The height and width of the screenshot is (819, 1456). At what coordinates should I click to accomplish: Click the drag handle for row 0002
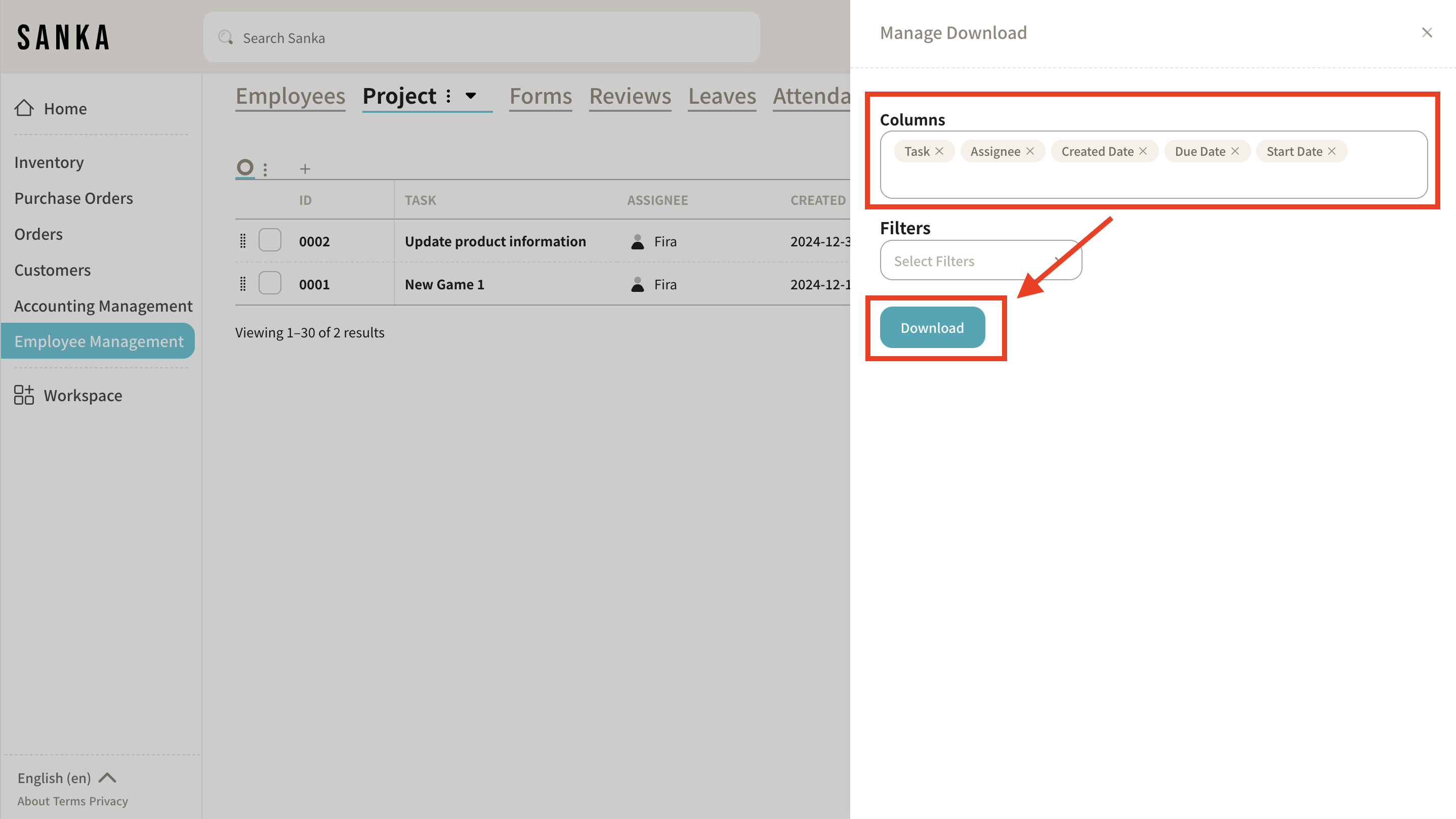click(243, 241)
